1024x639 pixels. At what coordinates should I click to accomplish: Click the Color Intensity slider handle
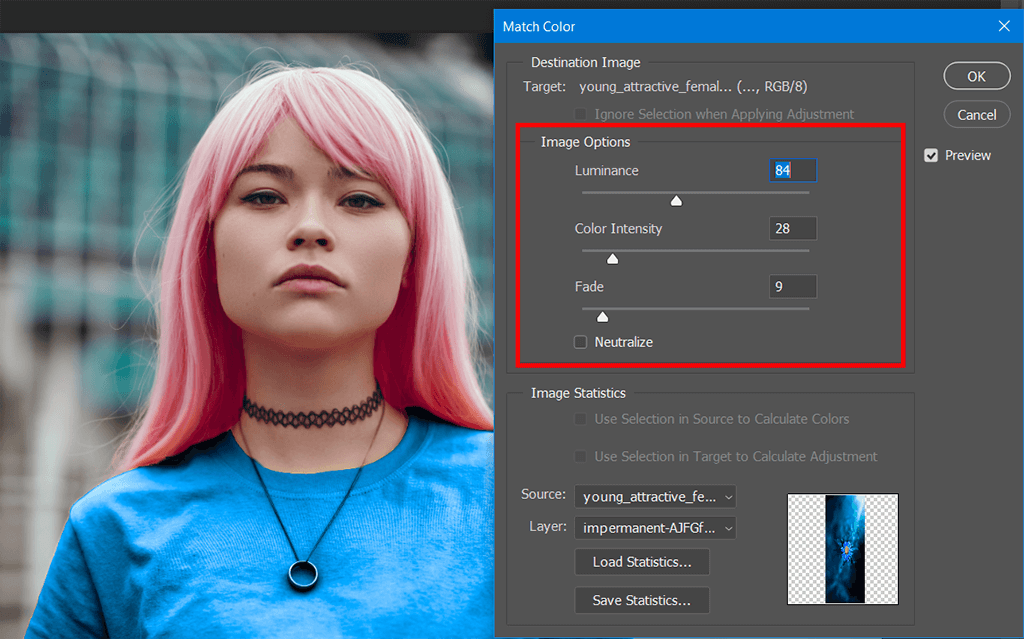pos(613,259)
